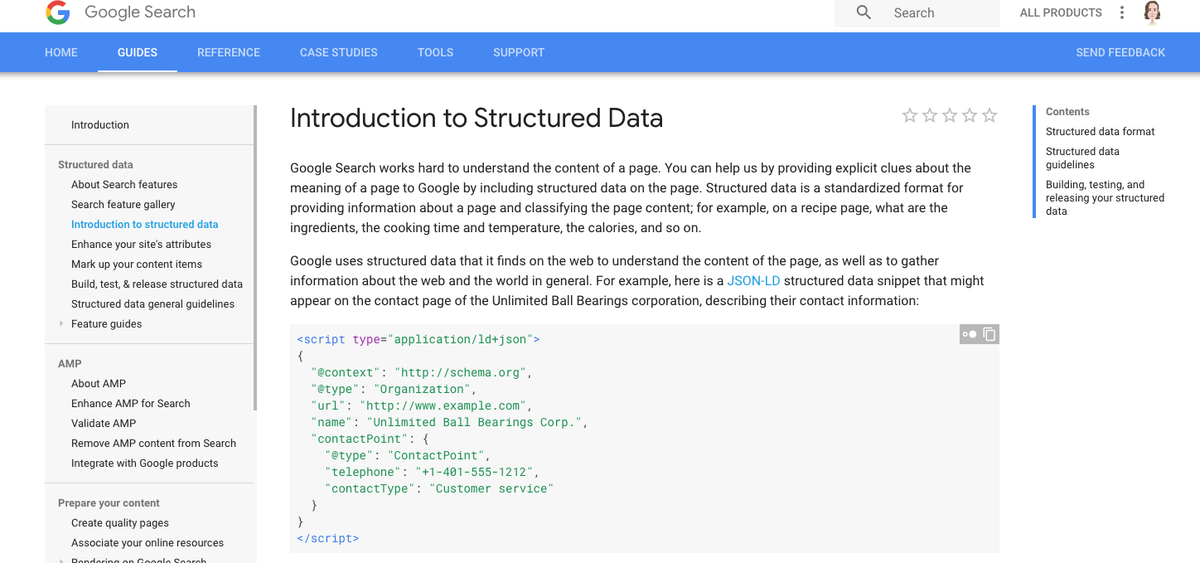
Task: Expand the Feature guides section
Action: 62,324
